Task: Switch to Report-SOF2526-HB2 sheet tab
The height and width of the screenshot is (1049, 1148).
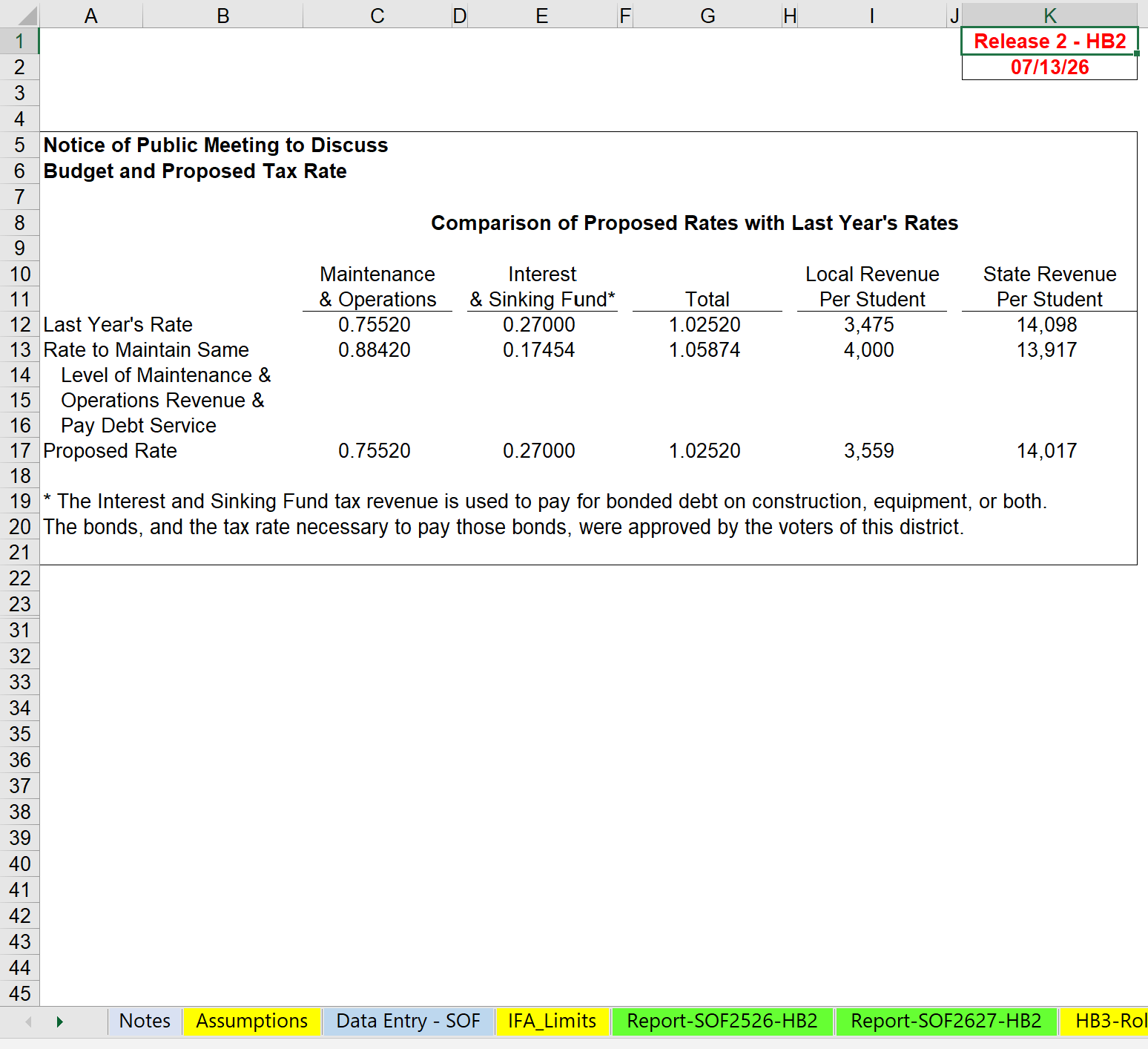Action: (722, 1021)
